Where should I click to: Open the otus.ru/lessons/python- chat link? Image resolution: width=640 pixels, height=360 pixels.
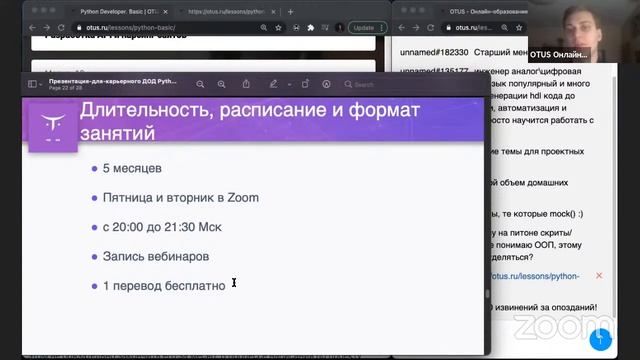pyautogui.click(x=535, y=276)
